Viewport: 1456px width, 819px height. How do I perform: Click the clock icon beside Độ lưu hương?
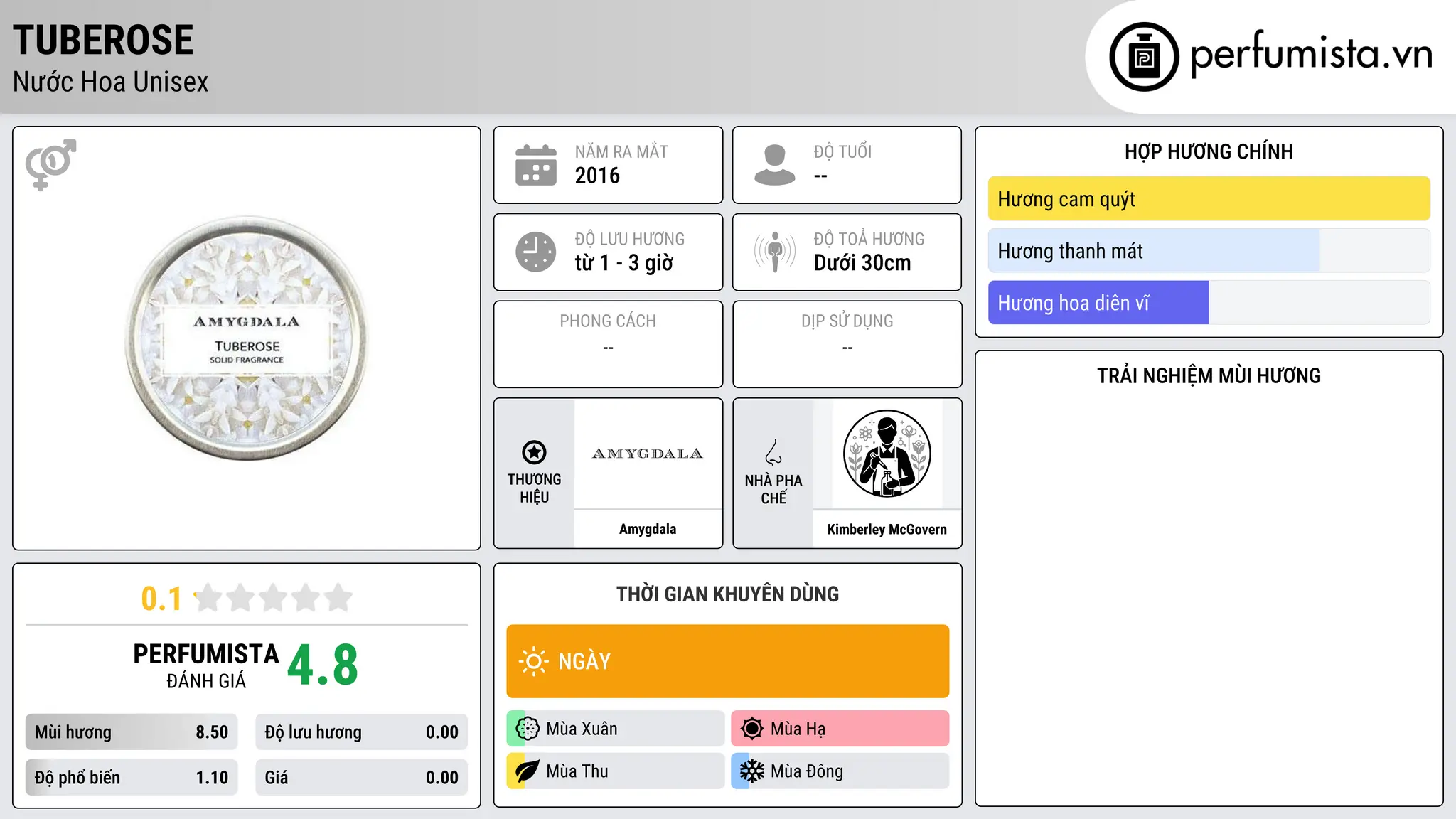(536, 252)
